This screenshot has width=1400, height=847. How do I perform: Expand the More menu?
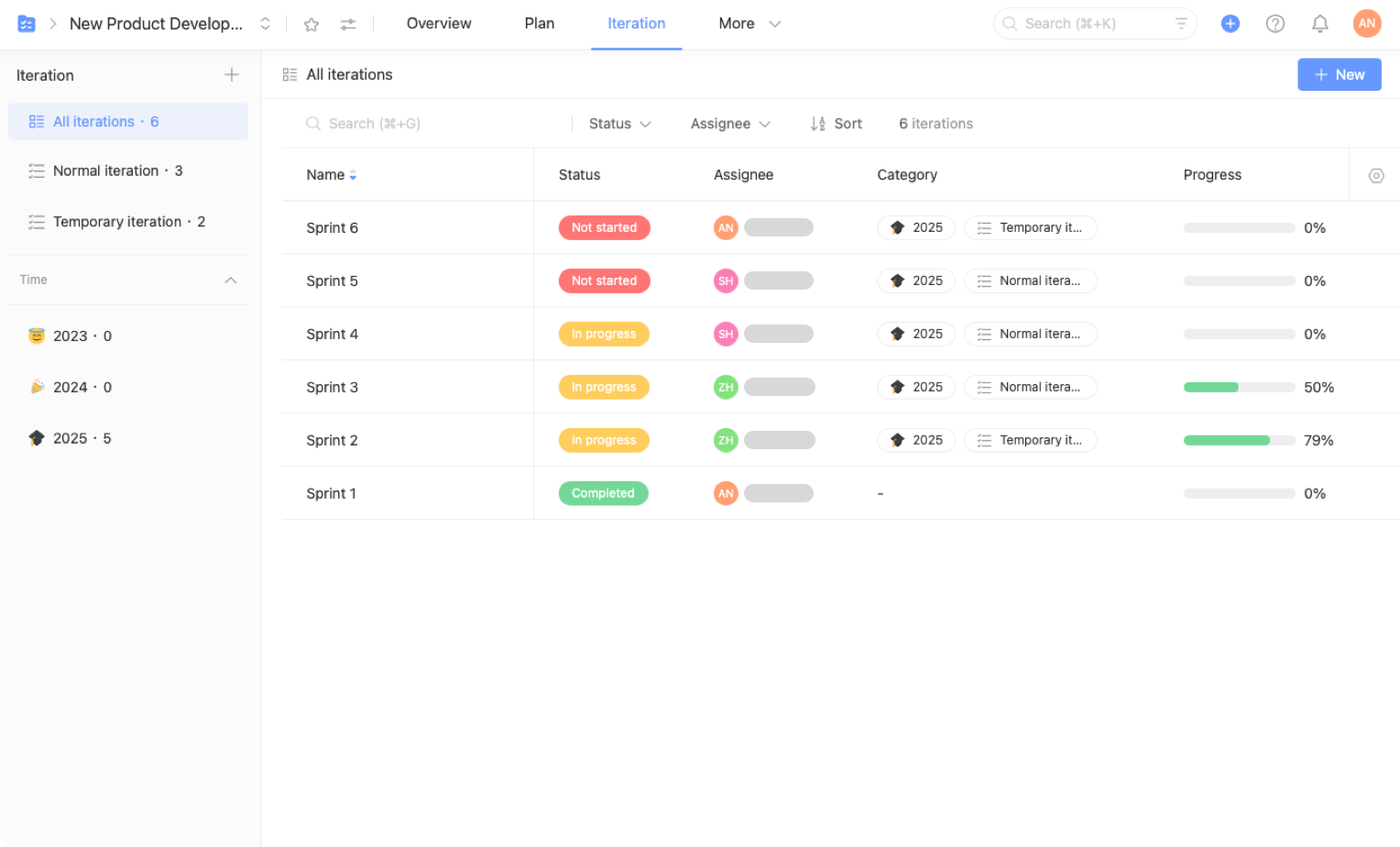749,24
